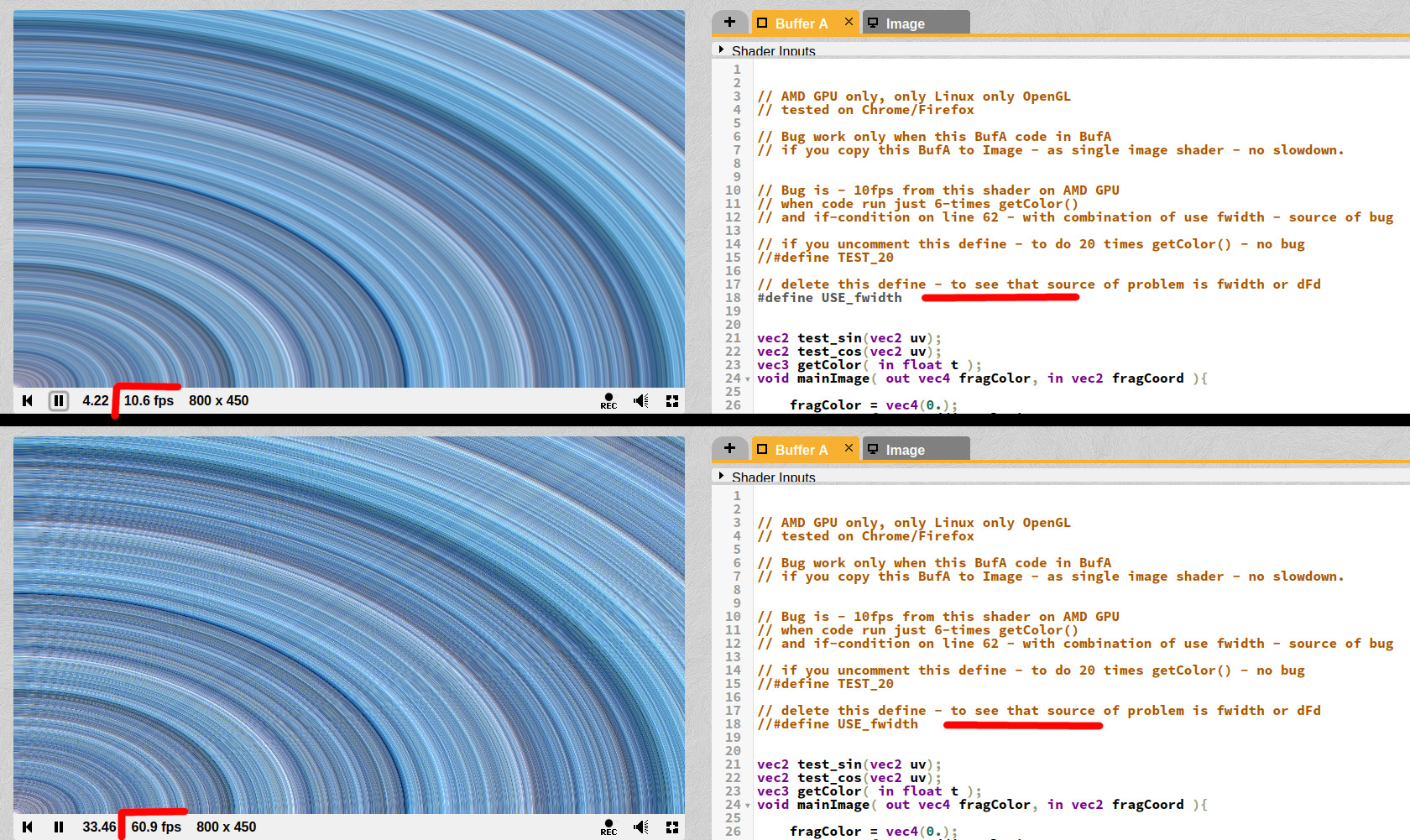This screenshot has width=1410, height=840.
Task: Mute audio in the 10.6 fps player
Action: point(641,400)
